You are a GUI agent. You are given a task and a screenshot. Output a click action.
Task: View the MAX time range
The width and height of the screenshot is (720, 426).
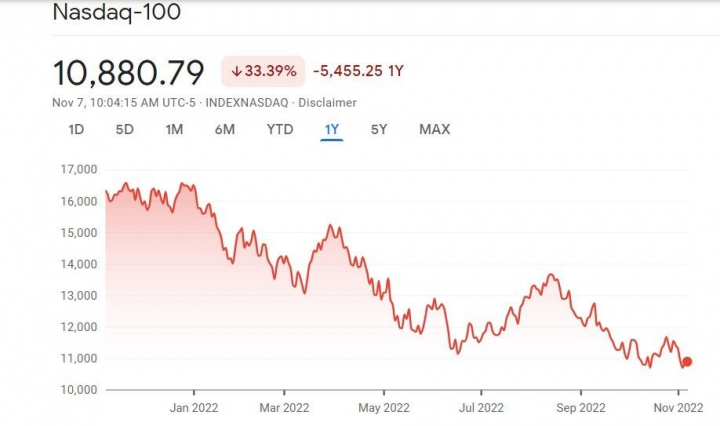pyautogui.click(x=434, y=129)
